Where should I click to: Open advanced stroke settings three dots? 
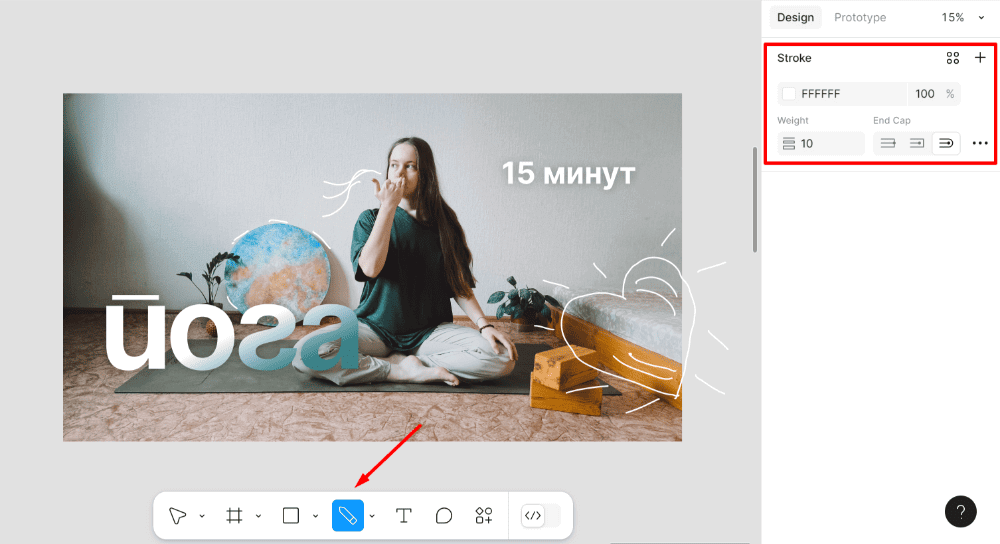click(x=980, y=143)
